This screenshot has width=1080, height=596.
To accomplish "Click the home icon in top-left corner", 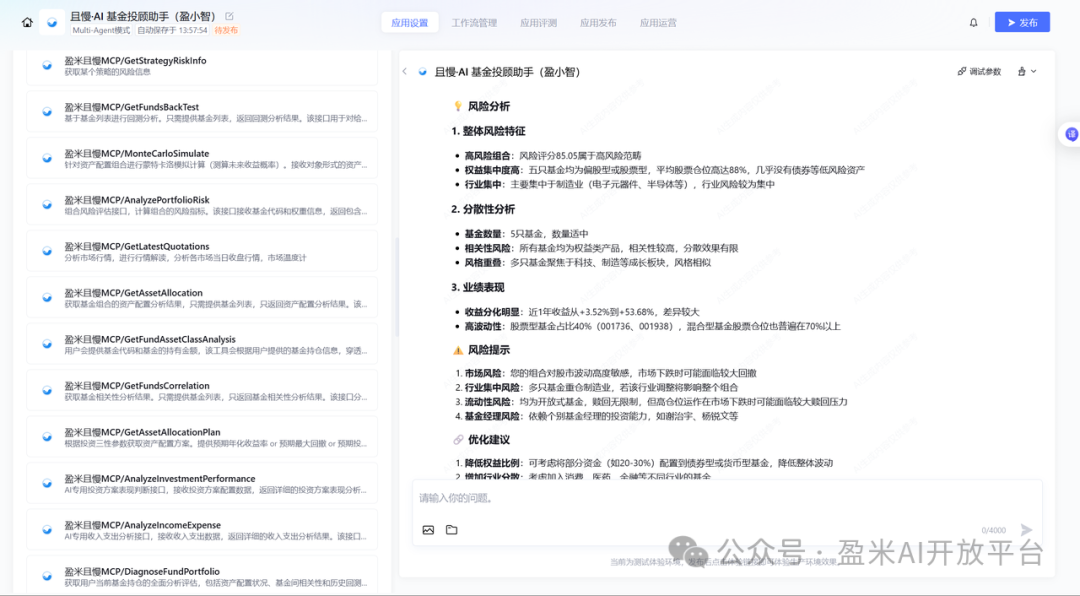I will pos(27,21).
